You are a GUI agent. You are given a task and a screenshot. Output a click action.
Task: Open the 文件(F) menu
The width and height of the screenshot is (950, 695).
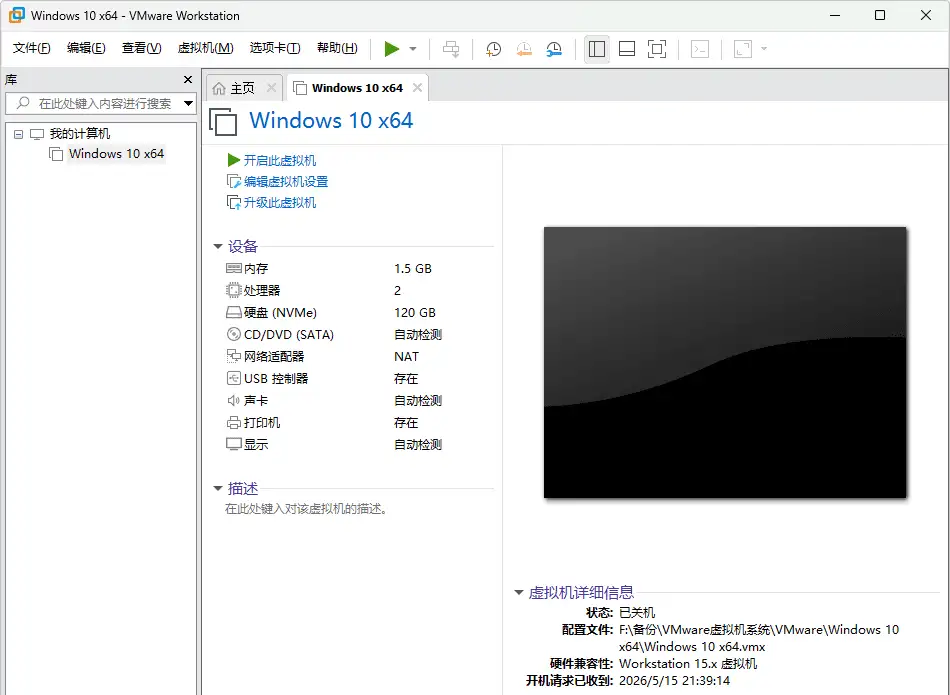(32, 48)
